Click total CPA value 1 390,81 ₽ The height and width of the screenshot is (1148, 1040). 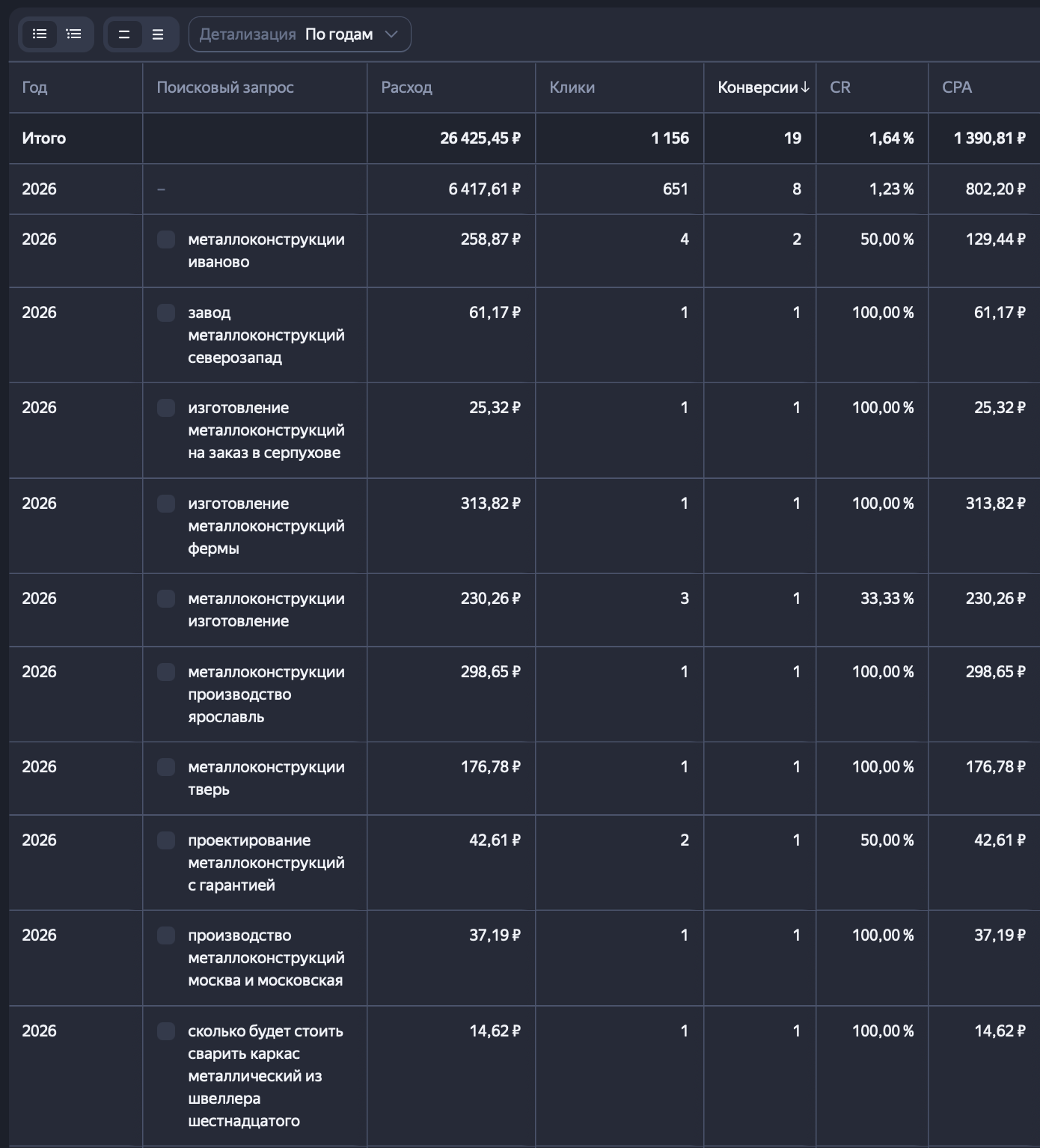click(x=990, y=138)
